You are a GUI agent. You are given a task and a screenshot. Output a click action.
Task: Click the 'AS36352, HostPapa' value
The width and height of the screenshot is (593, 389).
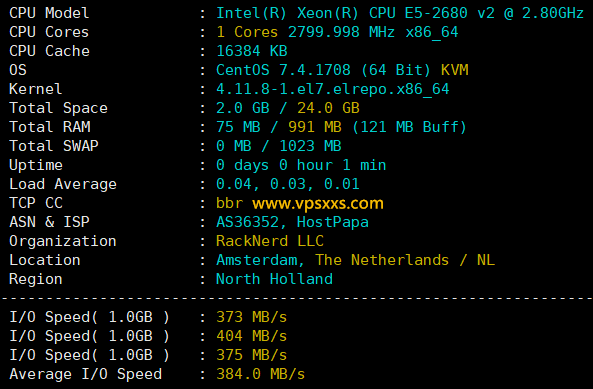pyautogui.click(x=292, y=222)
